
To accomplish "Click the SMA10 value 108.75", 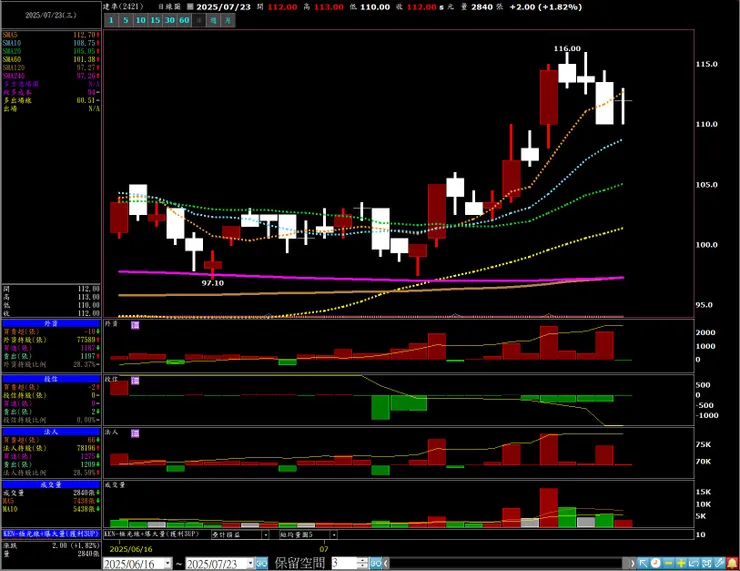I will [x=86, y=43].
